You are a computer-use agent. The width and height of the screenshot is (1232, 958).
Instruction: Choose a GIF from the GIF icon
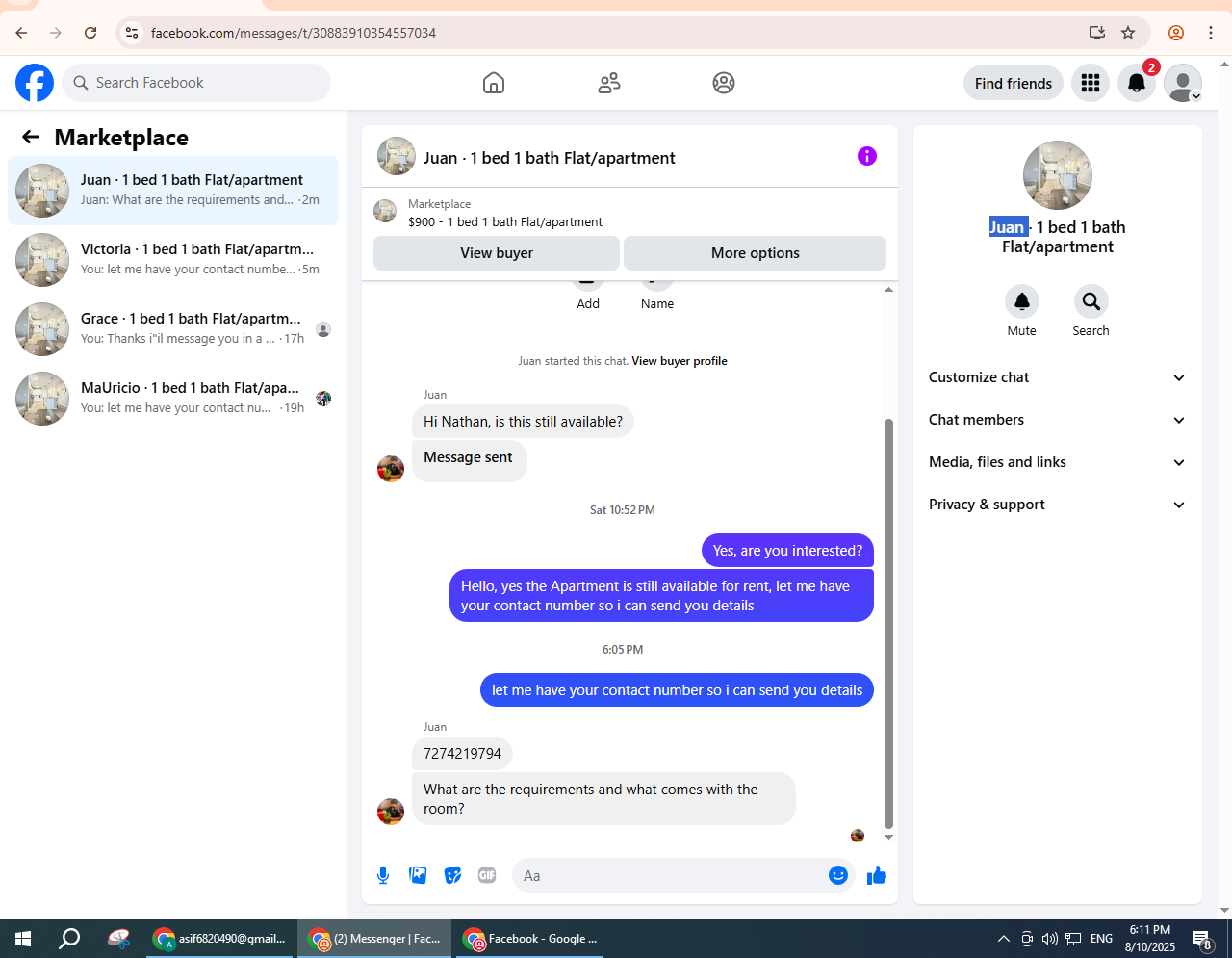(x=487, y=875)
